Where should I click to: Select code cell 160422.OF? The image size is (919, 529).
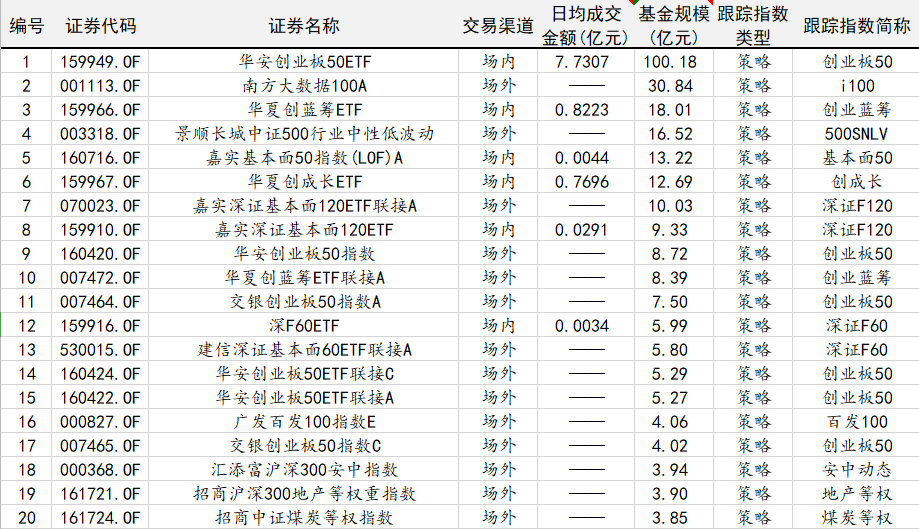tap(100, 398)
